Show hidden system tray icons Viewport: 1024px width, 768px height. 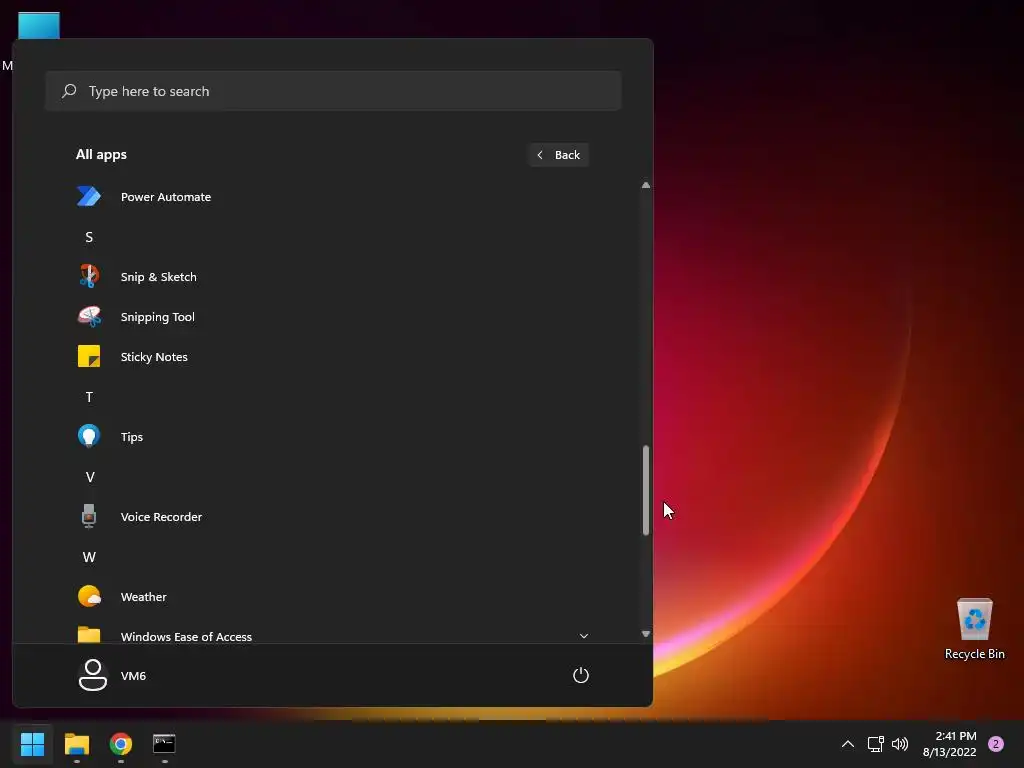pos(848,744)
